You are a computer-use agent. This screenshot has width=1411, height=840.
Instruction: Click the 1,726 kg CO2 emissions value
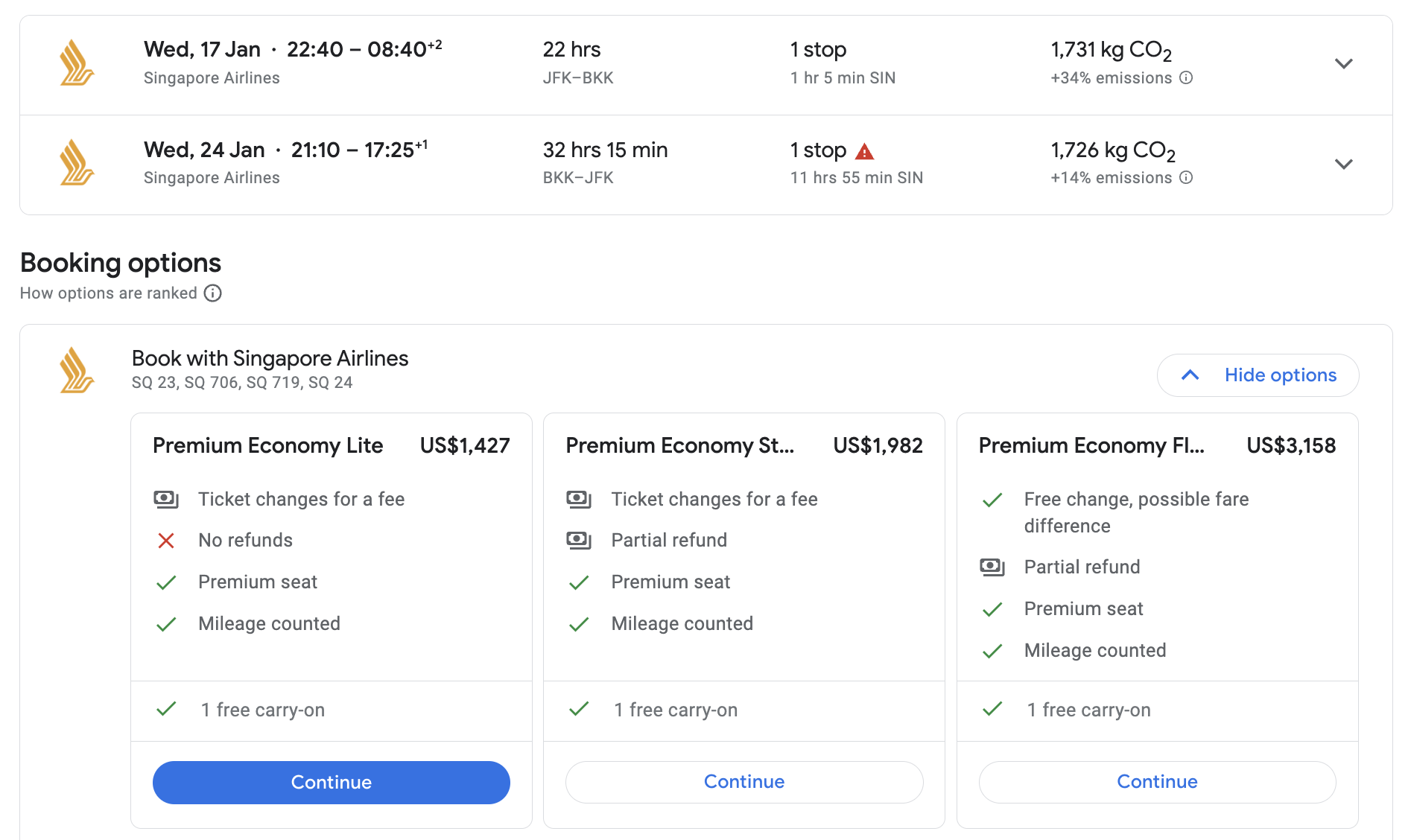[x=1113, y=151]
